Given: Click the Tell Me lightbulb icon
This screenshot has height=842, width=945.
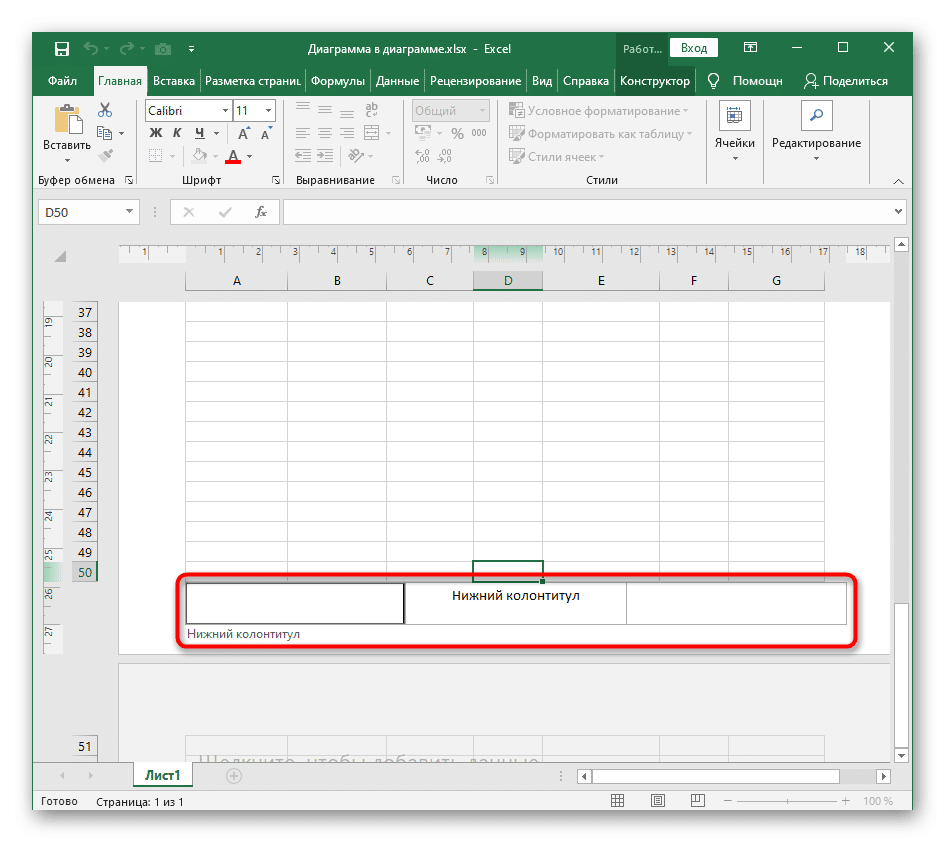Looking at the screenshot, I should (714, 81).
